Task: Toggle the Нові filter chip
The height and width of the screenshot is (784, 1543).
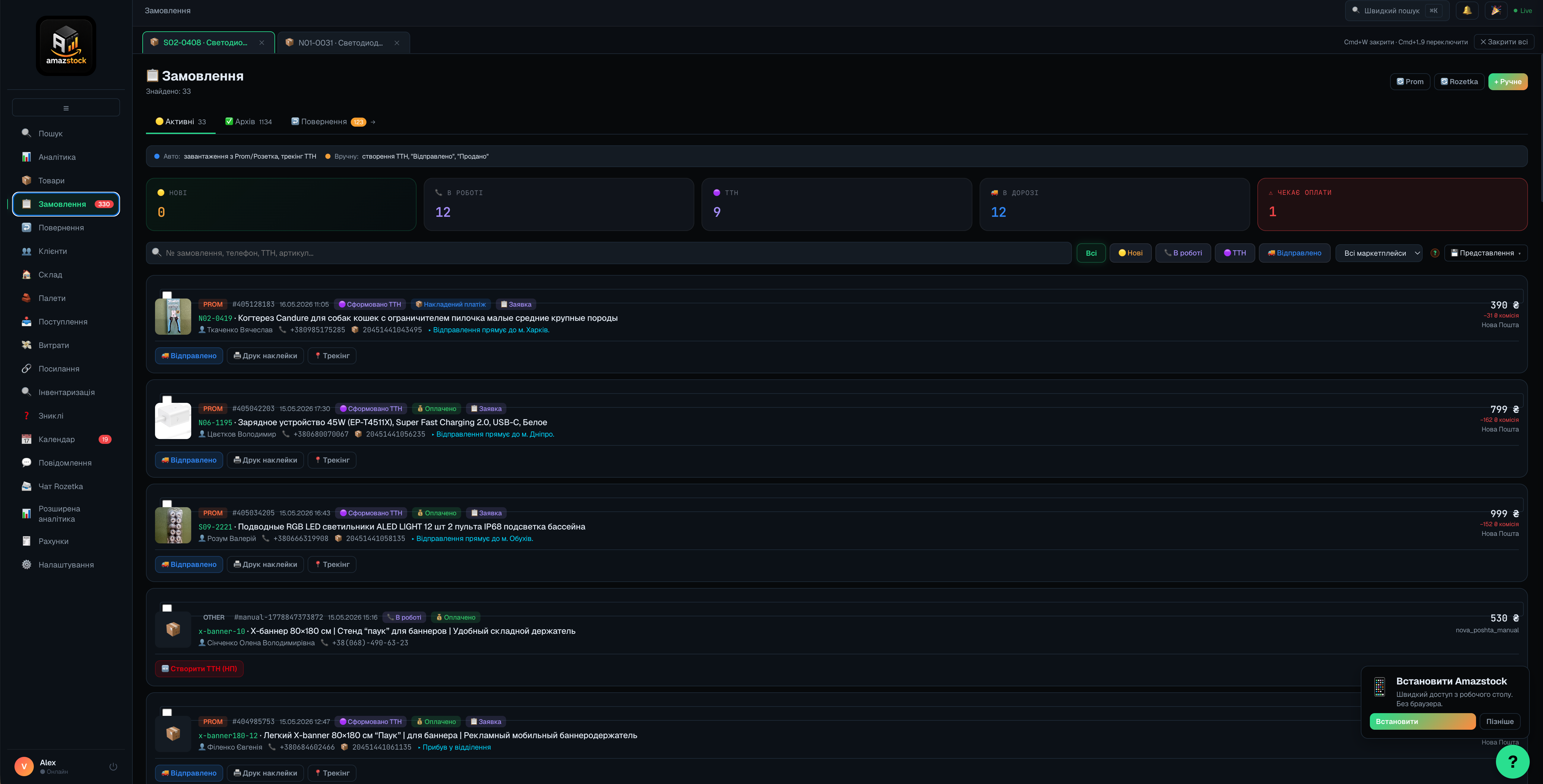Action: [1130, 253]
